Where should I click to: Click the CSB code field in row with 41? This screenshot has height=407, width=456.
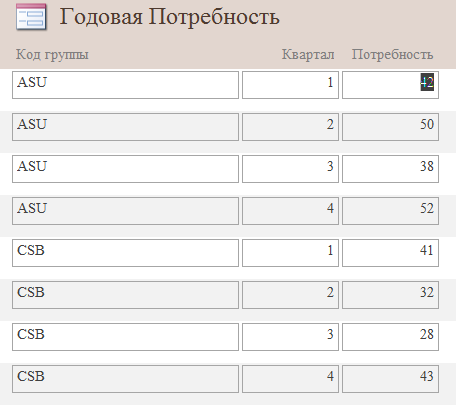(125, 253)
